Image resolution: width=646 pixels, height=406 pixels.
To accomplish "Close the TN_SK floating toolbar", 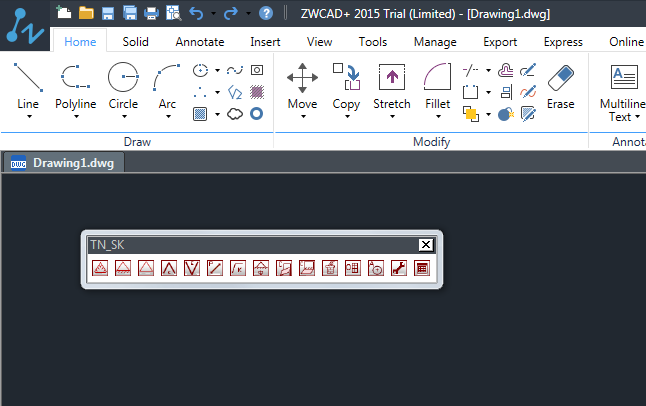I will (425, 245).
